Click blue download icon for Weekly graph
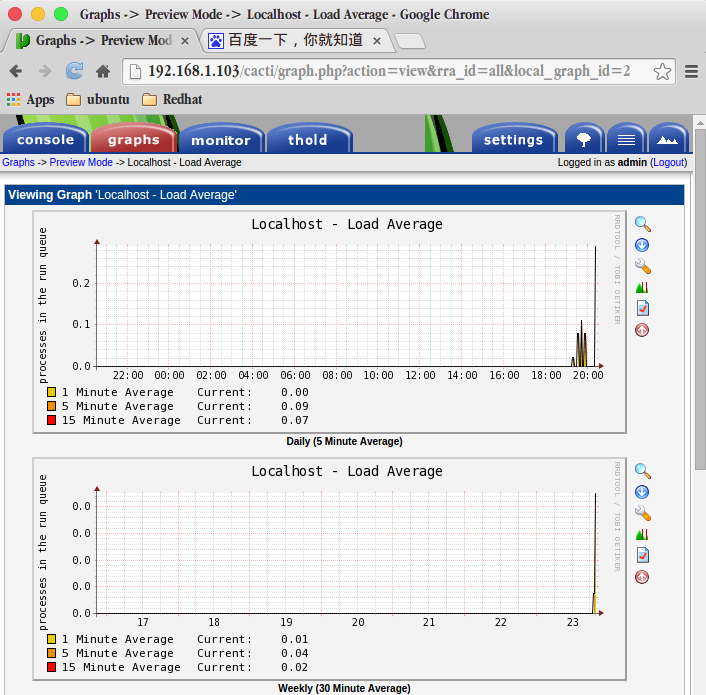The width and height of the screenshot is (706, 695). point(642,492)
